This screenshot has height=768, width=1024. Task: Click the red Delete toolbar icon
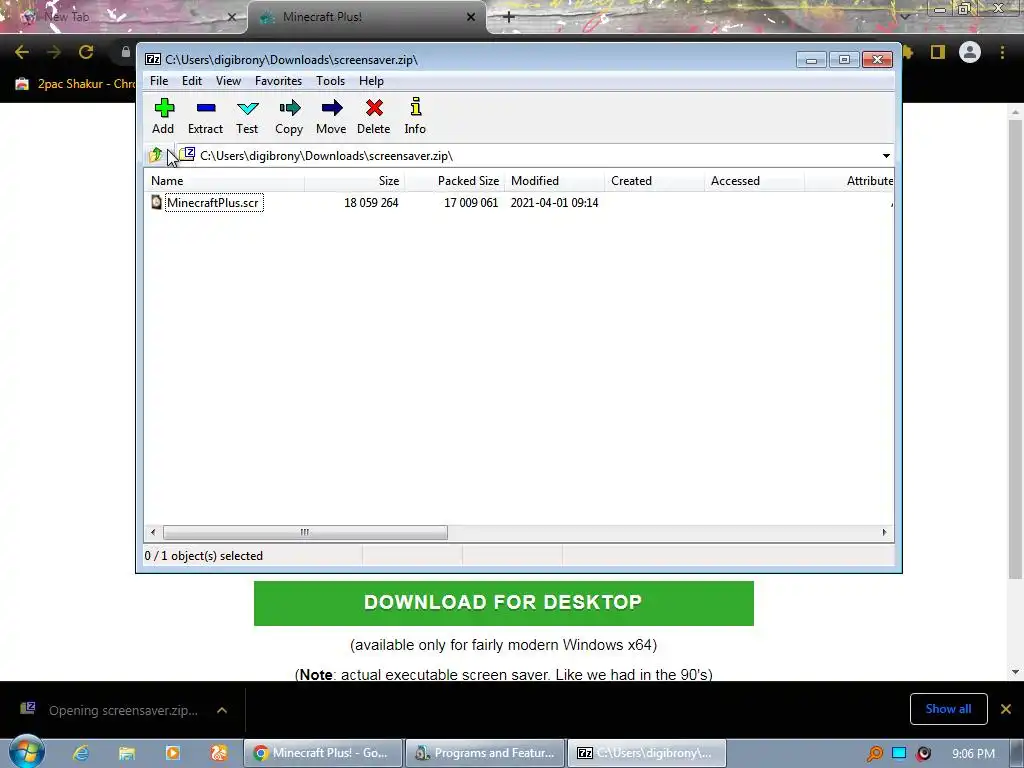(x=374, y=116)
